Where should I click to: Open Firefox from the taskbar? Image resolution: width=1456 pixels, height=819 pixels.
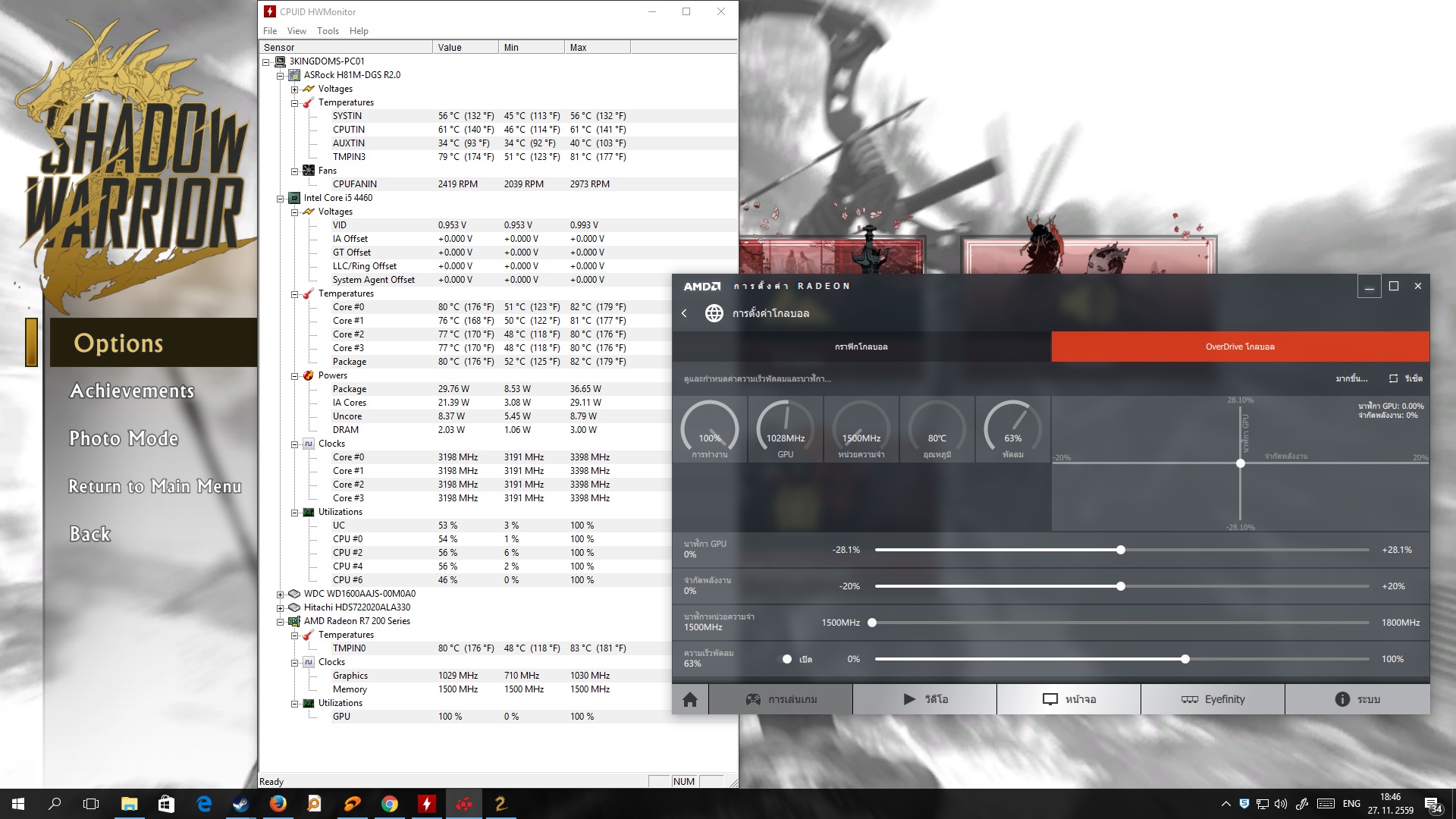click(278, 804)
